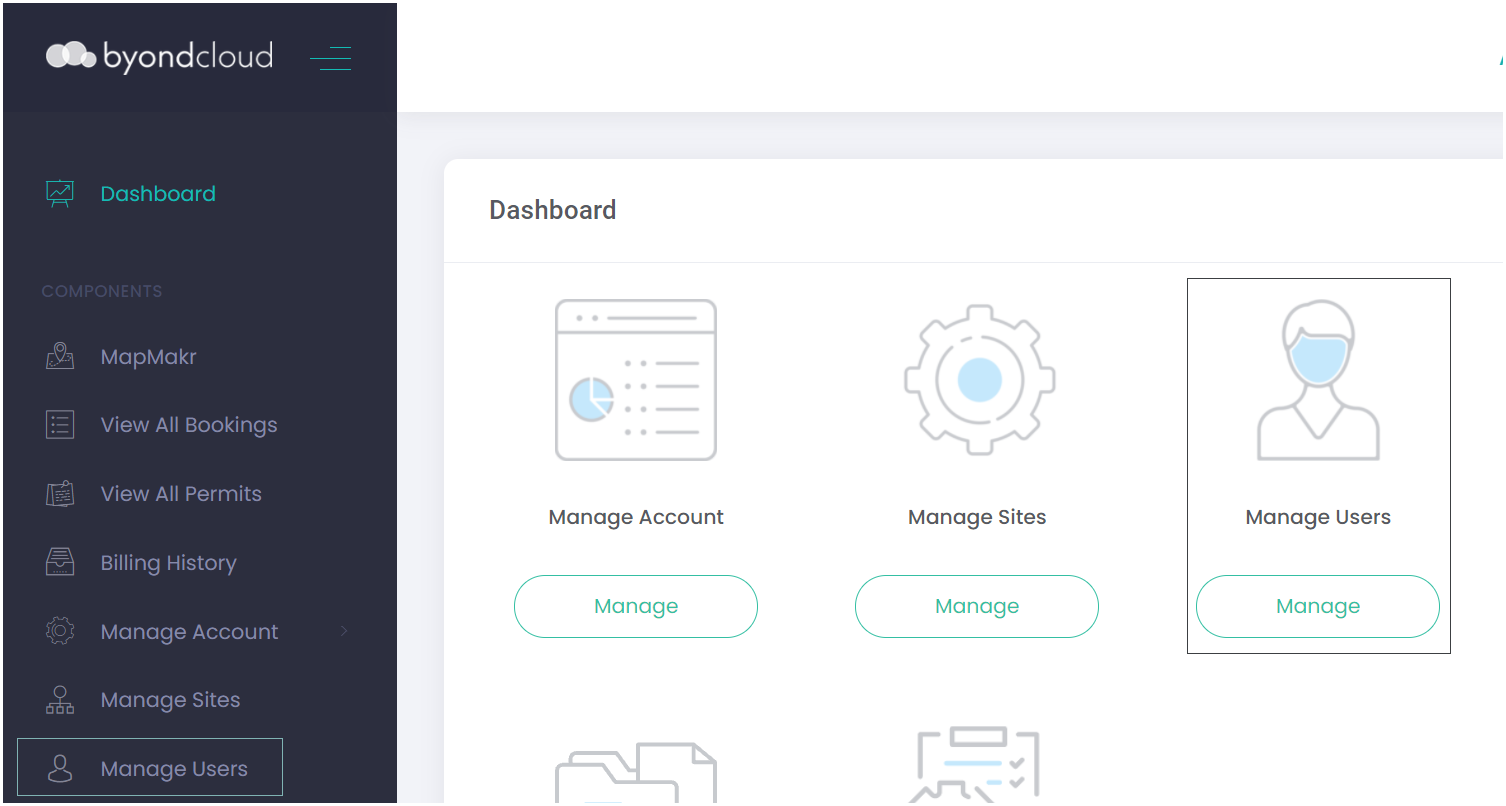Click the Manage Users card title
The width and height of the screenshot is (1506, 806).
point(1318,517)
